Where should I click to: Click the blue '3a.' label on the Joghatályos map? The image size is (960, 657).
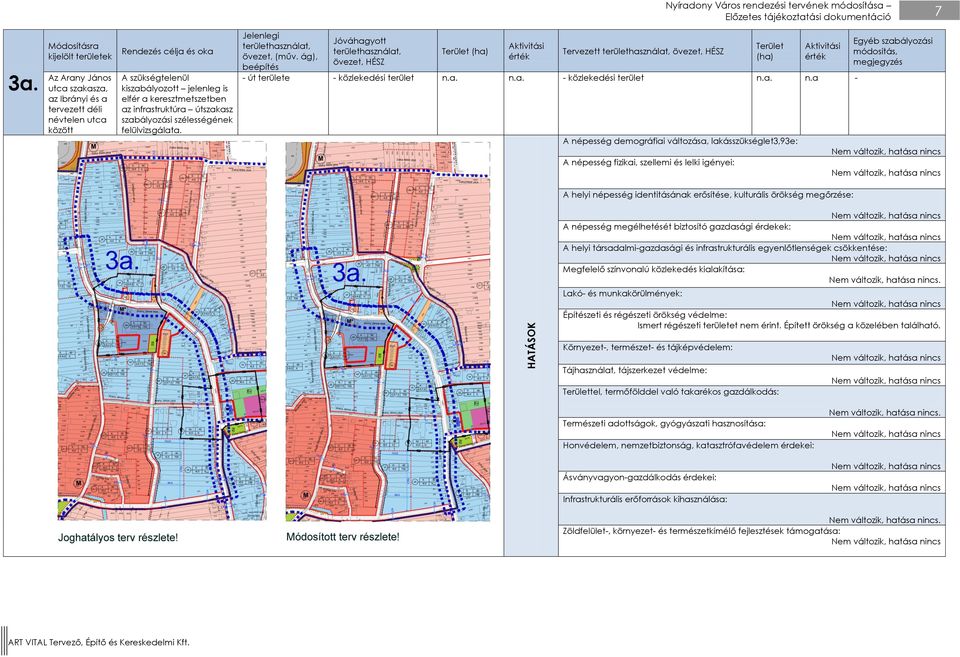pos(122,261)
